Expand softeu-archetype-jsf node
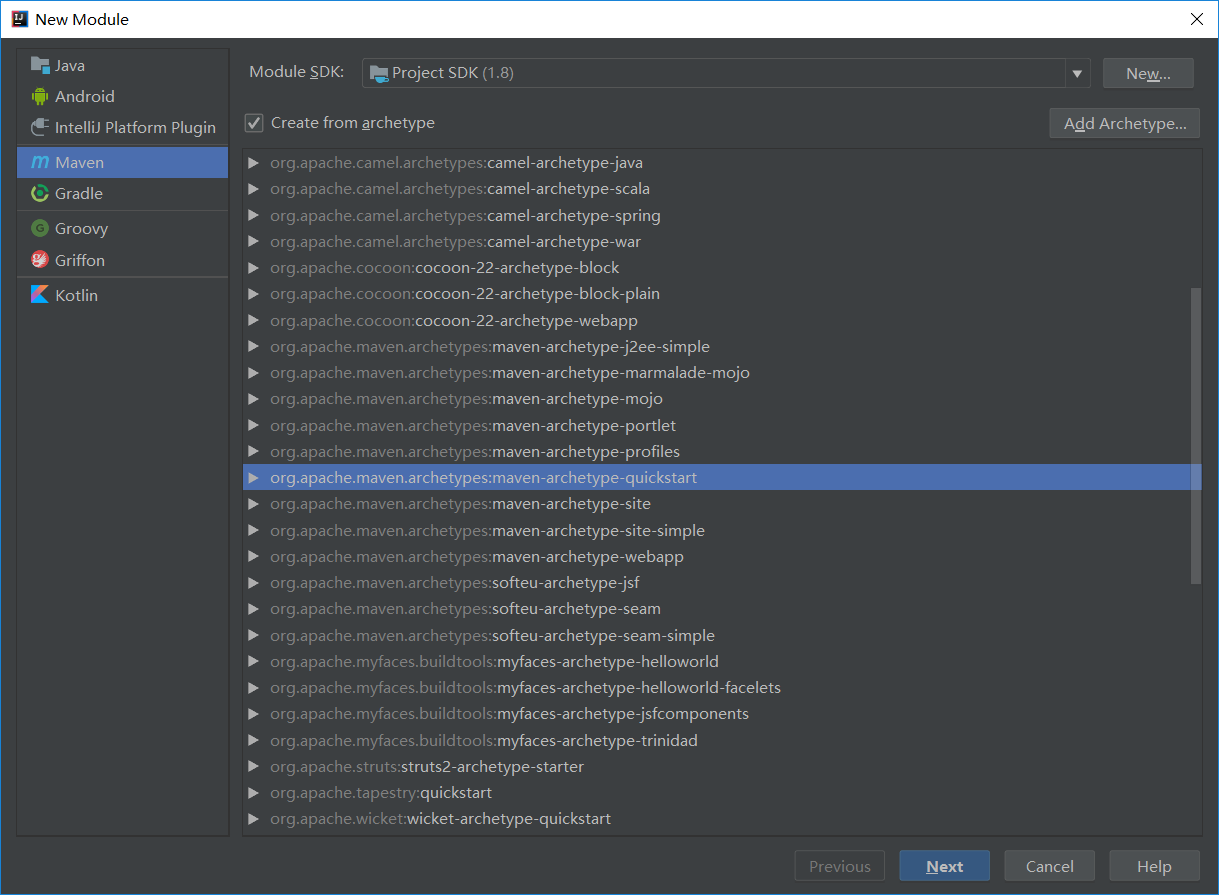The height and width of the screenshot is (895, 1219). pos(253,583)
